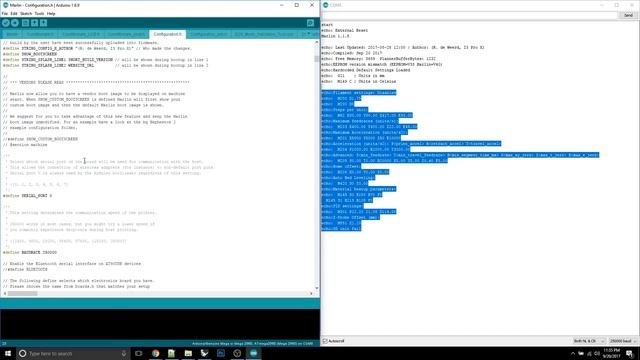Screen dimensions: 640x360
Task: Click the volume icon in system tray
Action: (597, 353)
